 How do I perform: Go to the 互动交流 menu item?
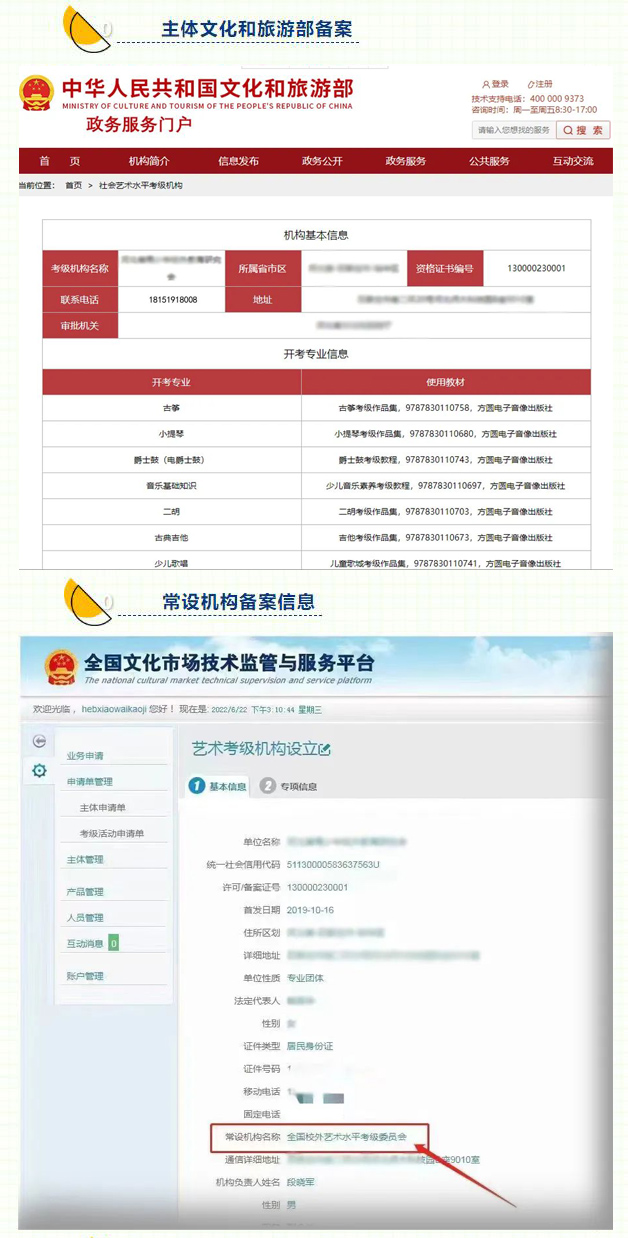(572, 161)
